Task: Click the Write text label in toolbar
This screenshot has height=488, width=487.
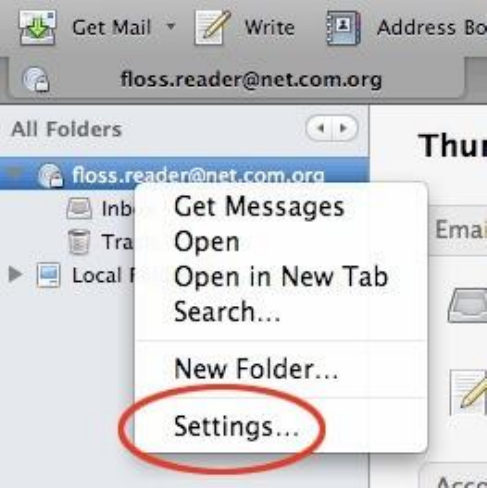Action: (x=270, y=27)
